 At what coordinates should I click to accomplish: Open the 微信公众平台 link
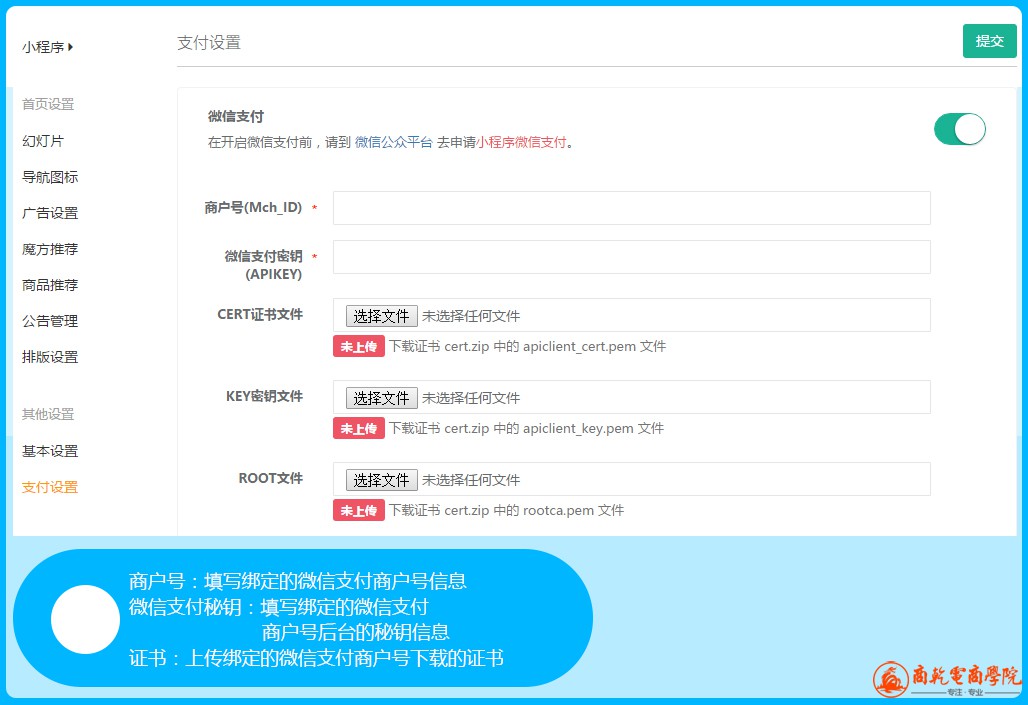393,142
